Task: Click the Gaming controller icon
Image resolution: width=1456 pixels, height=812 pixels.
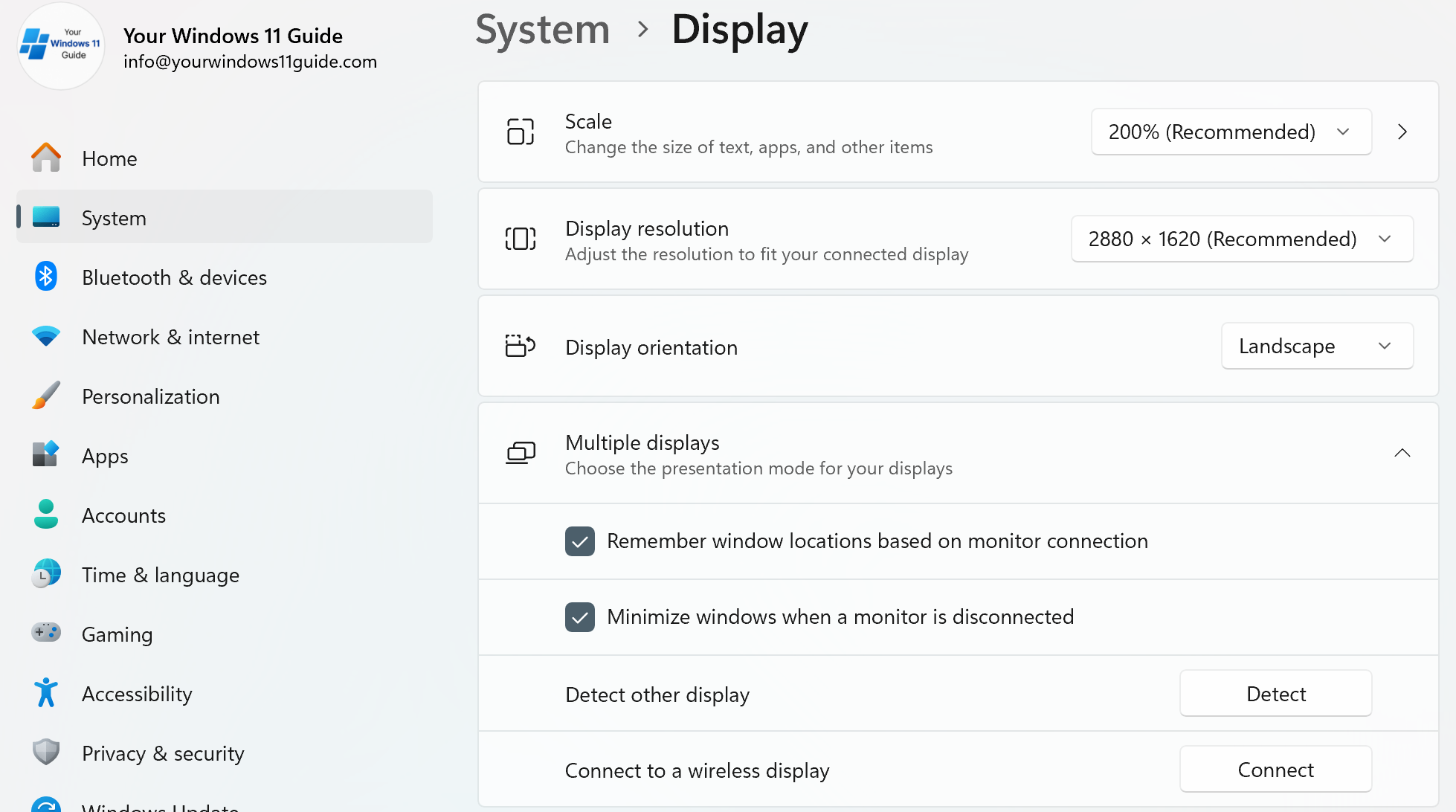Action: [46, 632]
